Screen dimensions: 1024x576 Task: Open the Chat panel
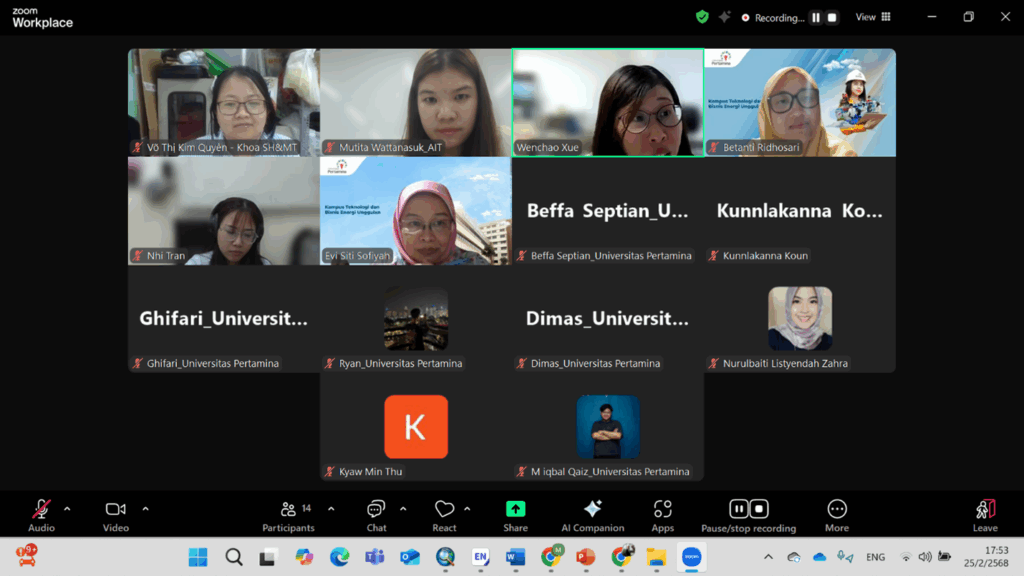(376, 510)
